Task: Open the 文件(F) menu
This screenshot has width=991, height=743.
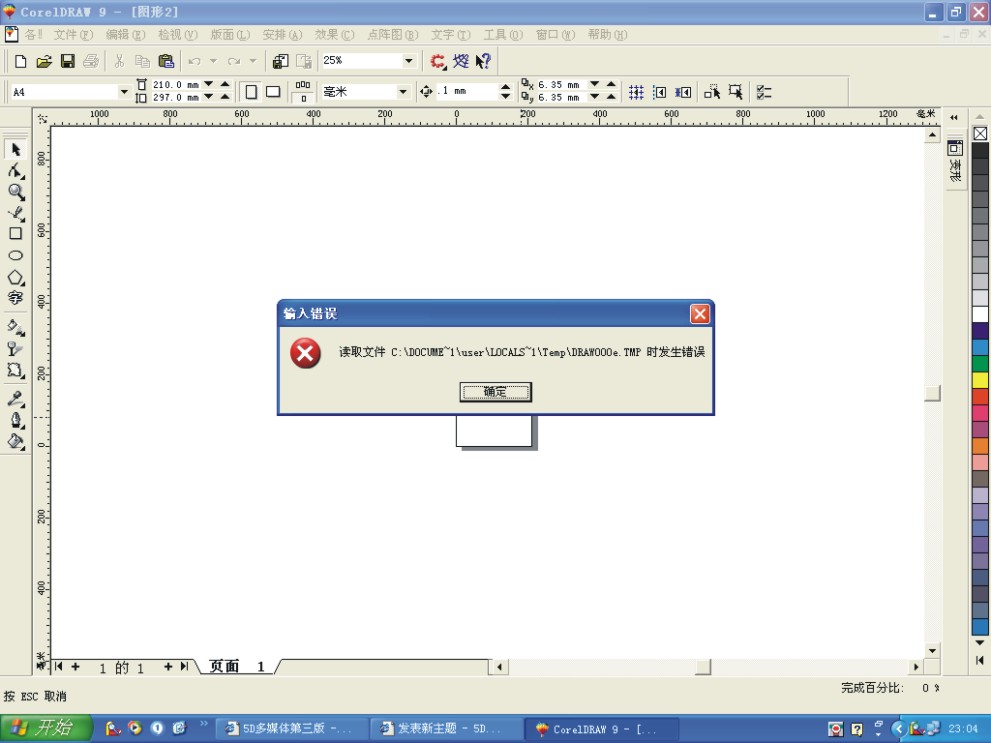Action: tap(73, 35)
